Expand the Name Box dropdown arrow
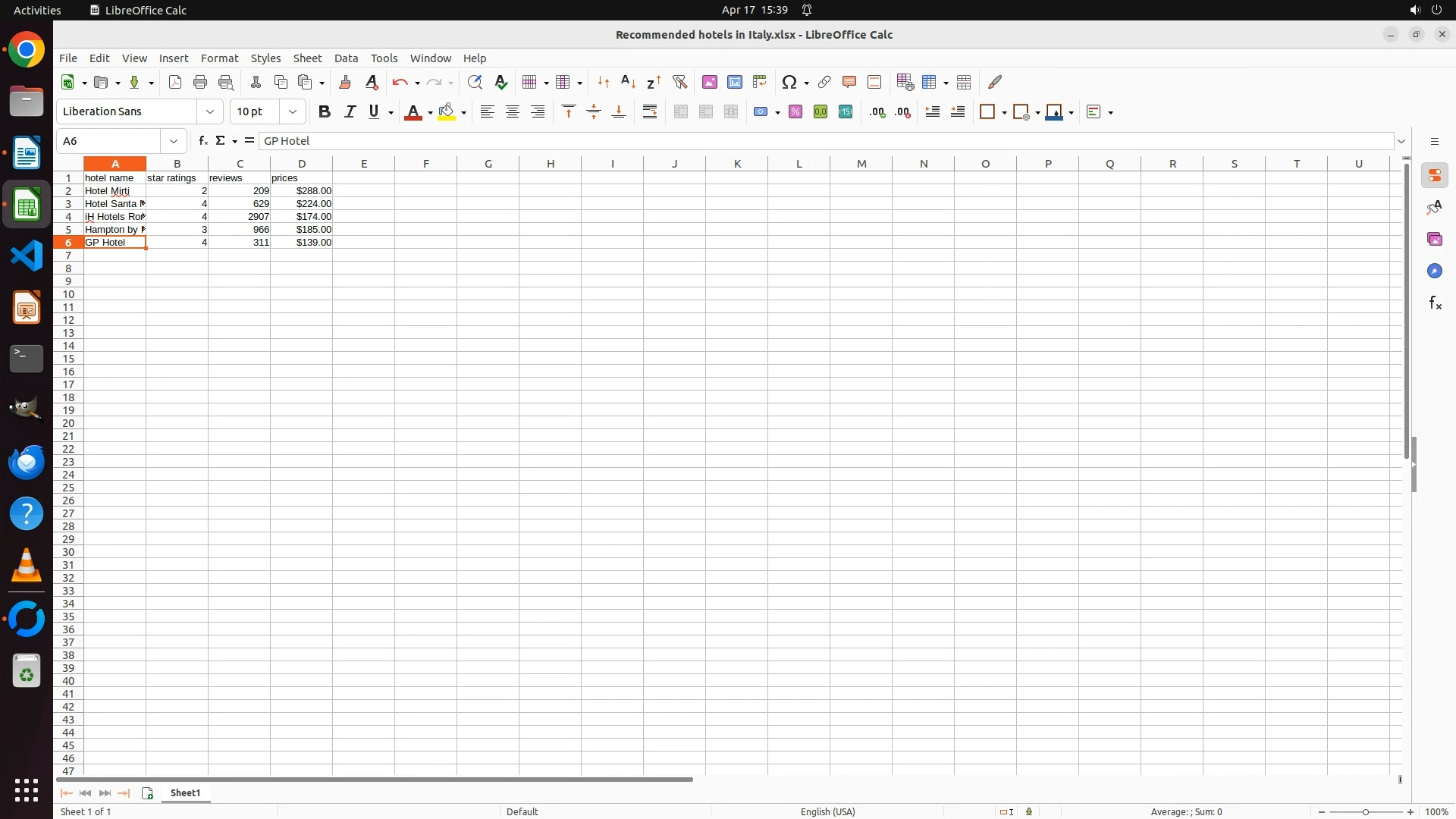 (x=174, y=141)
